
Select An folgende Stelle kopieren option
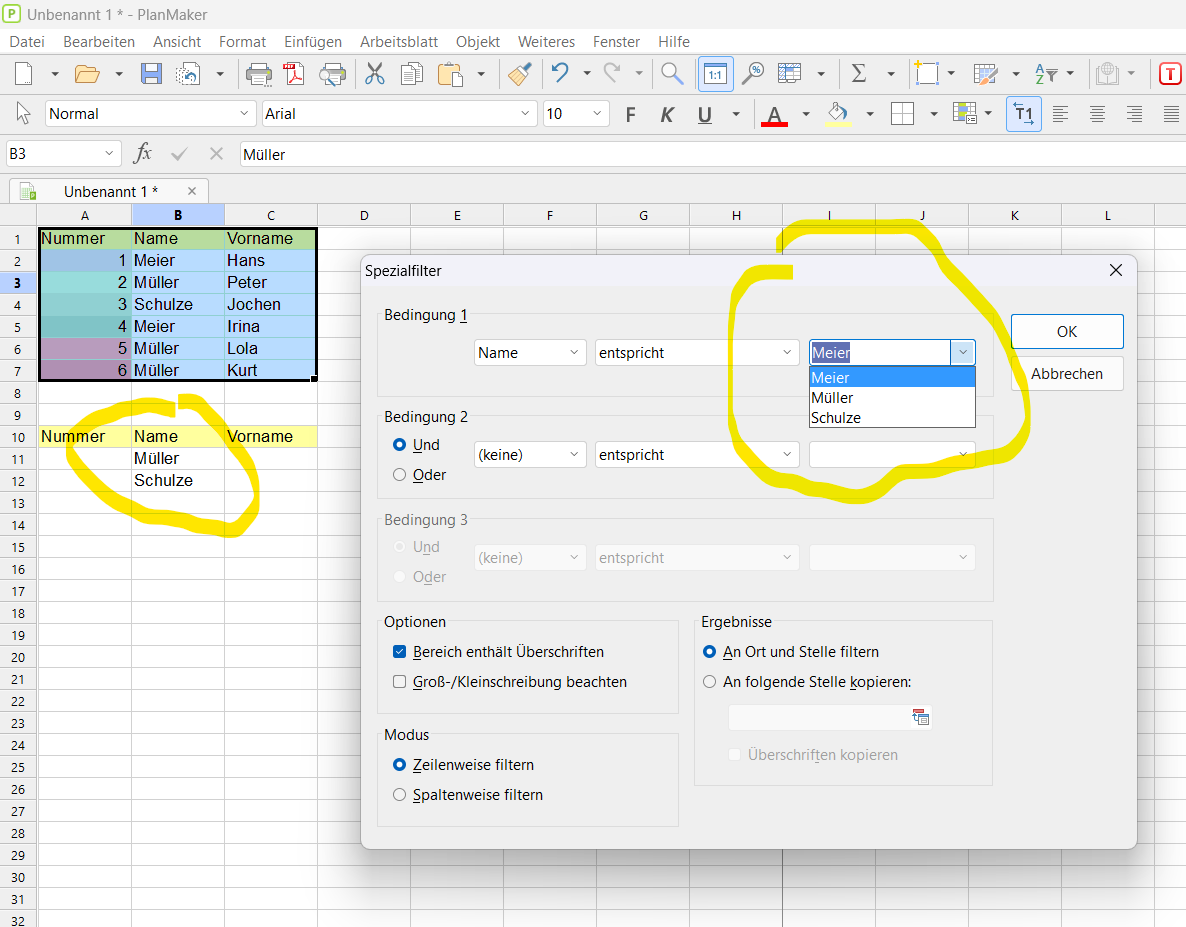click(709, 682)
